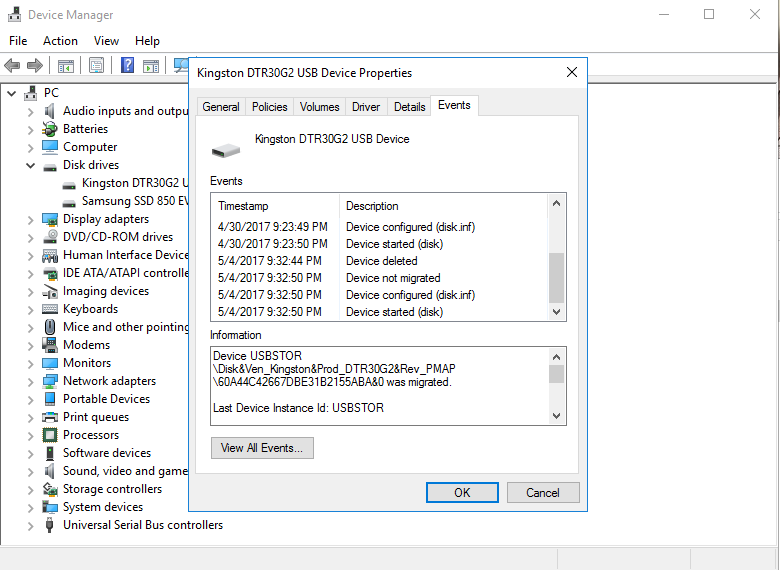Expand the Display adapters node
This screenshot has height=570, width=780.
tap(30, 219)
